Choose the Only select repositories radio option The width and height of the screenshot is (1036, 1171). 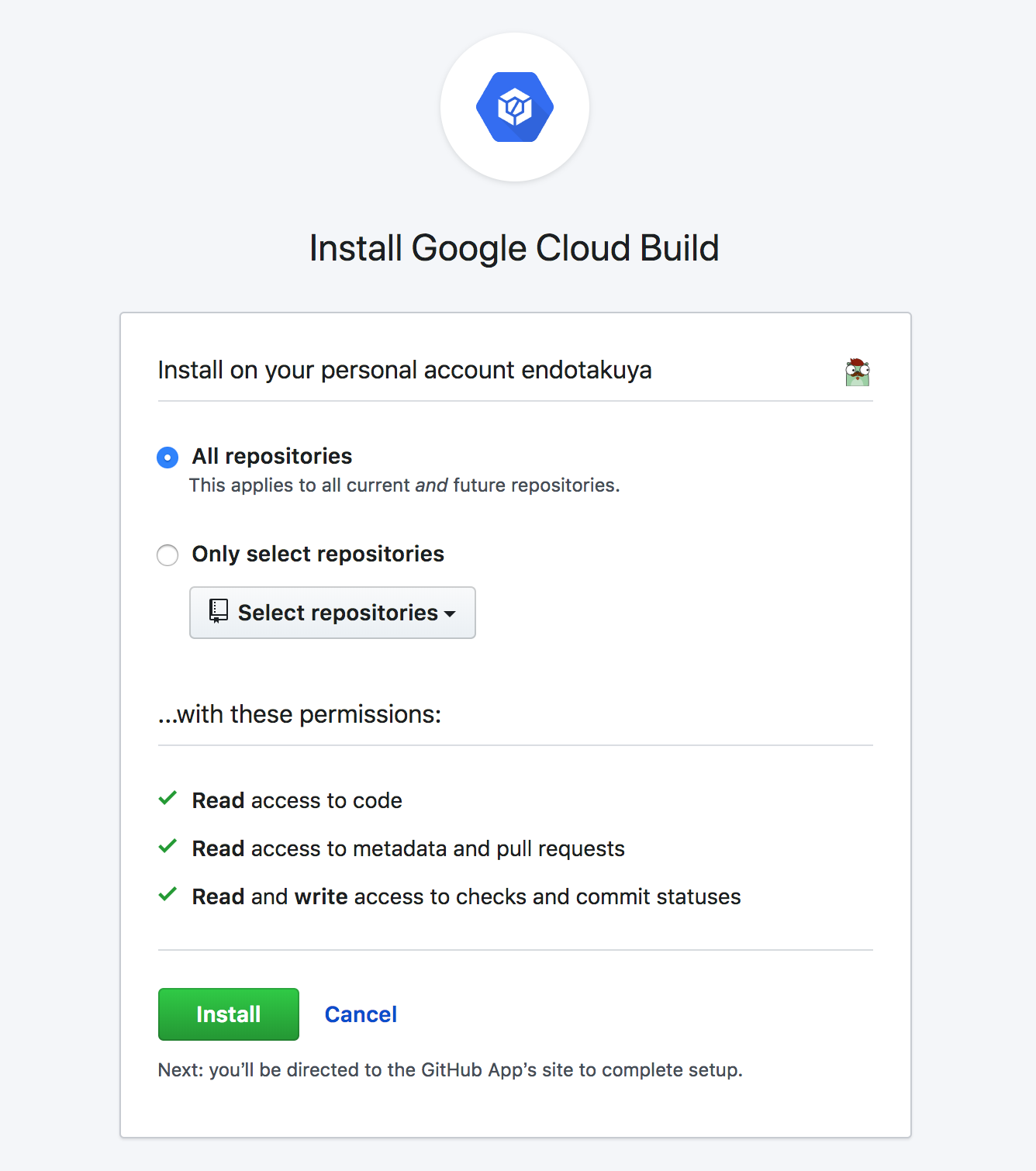167,555
